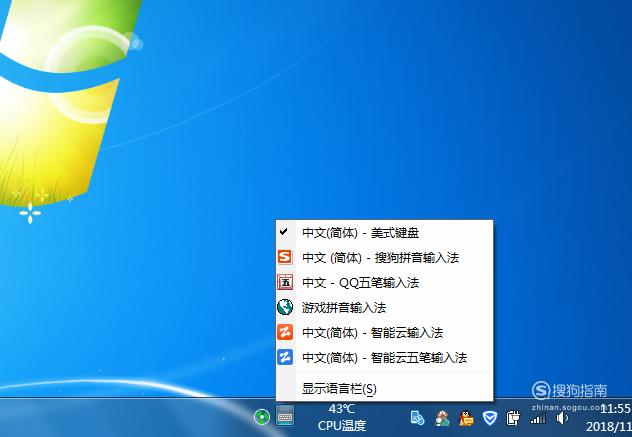Click the doctor figure tray icon
The image size is (632, 437).
[442, 418]
